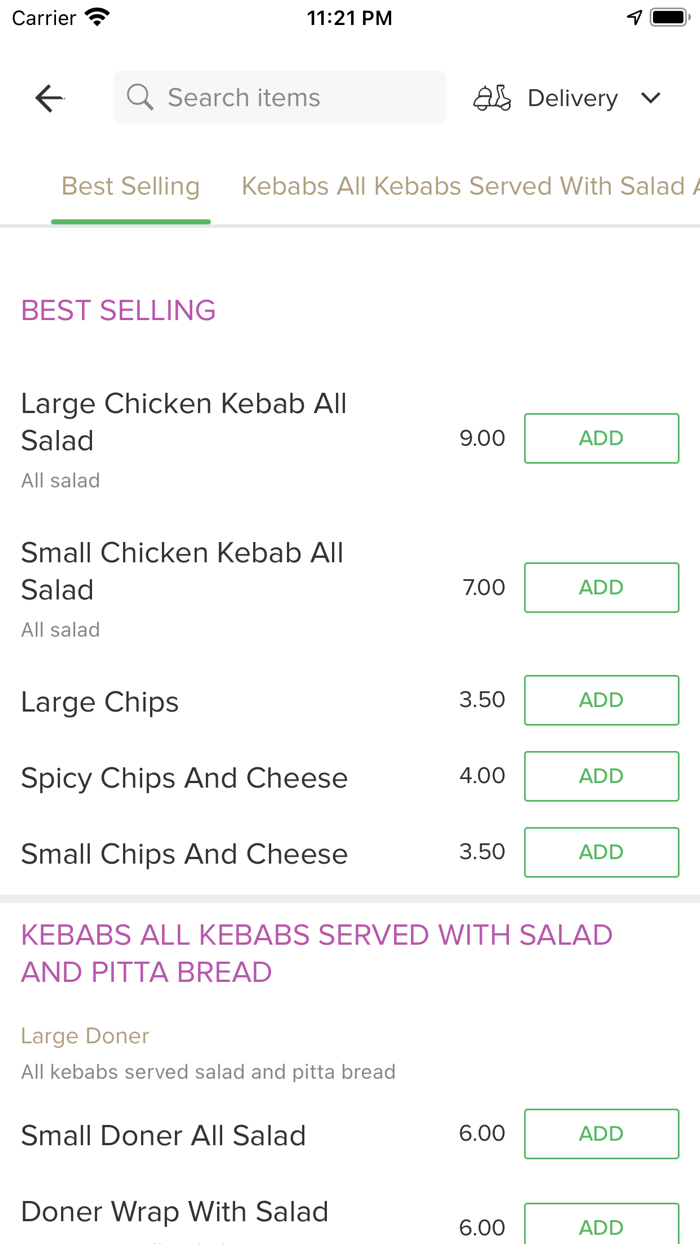
Task: Add Doner Wrap With Salad
Action: pos(601,1226)
